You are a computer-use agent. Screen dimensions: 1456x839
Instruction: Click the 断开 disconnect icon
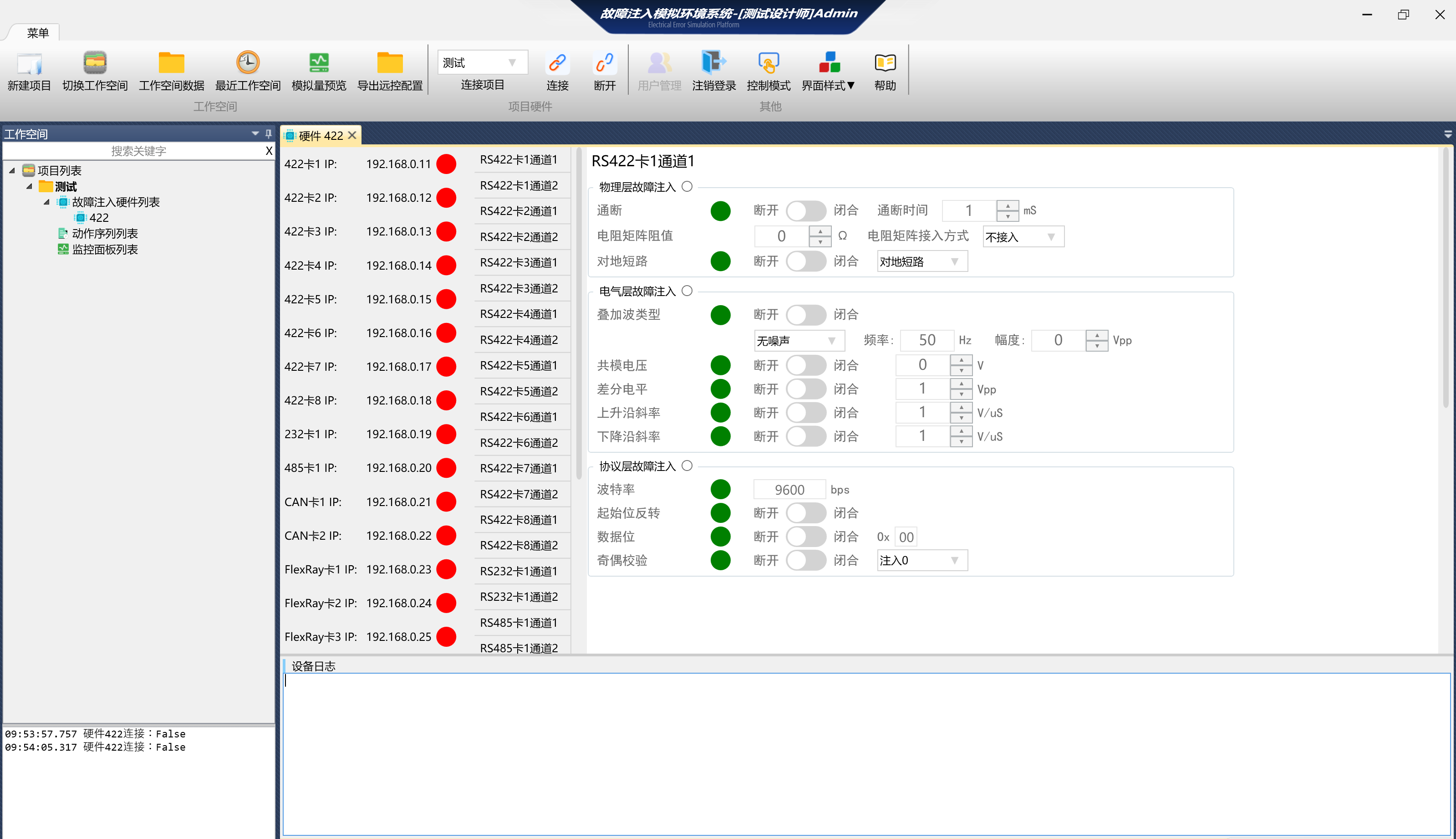tap(604, 63)
